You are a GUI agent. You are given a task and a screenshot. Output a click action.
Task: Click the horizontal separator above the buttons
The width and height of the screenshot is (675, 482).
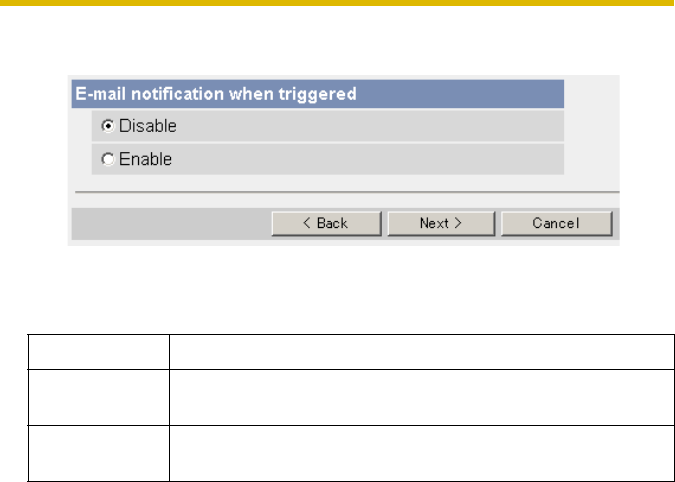pos(346,192)
